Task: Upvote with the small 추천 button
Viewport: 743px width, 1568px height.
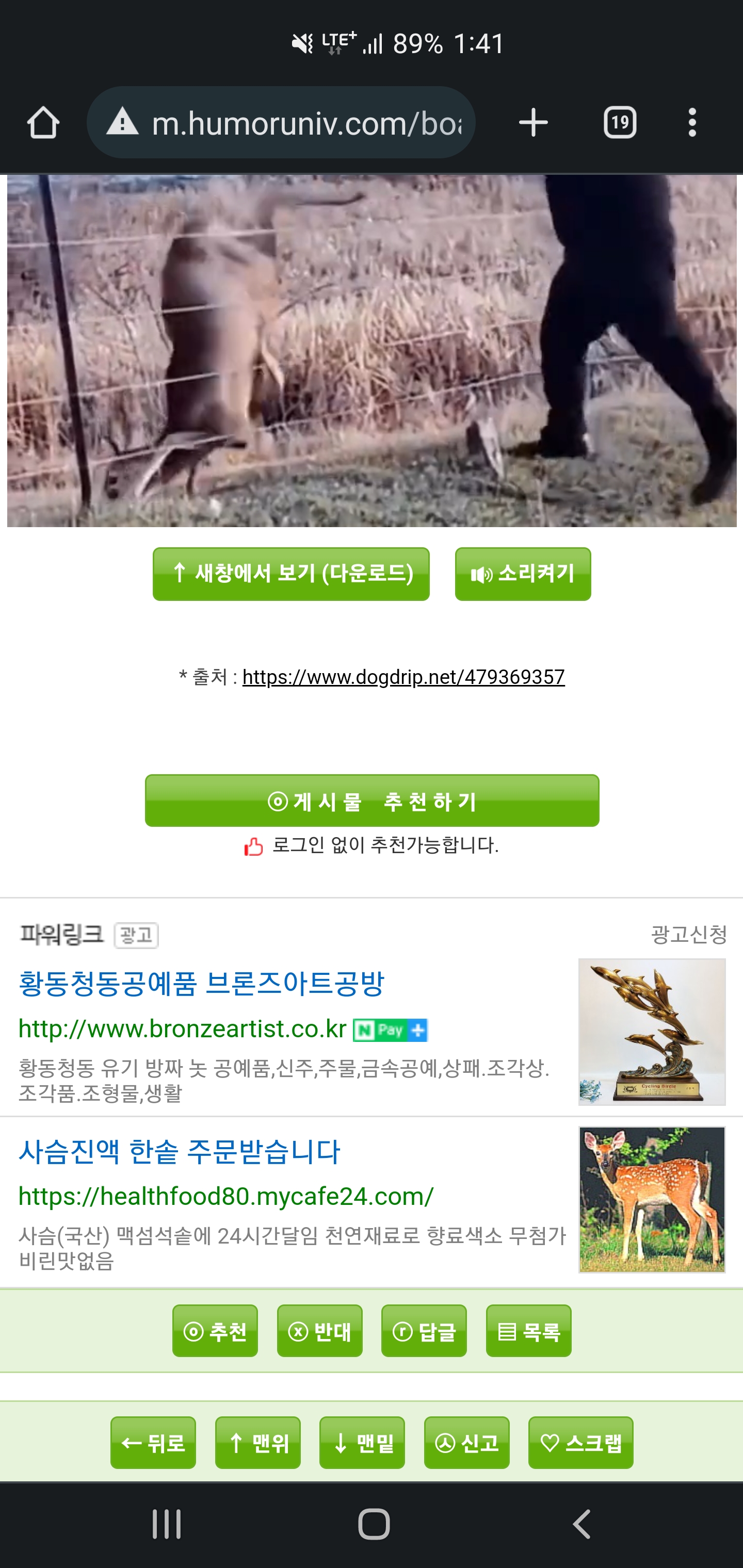Action: pos(215,1331)
